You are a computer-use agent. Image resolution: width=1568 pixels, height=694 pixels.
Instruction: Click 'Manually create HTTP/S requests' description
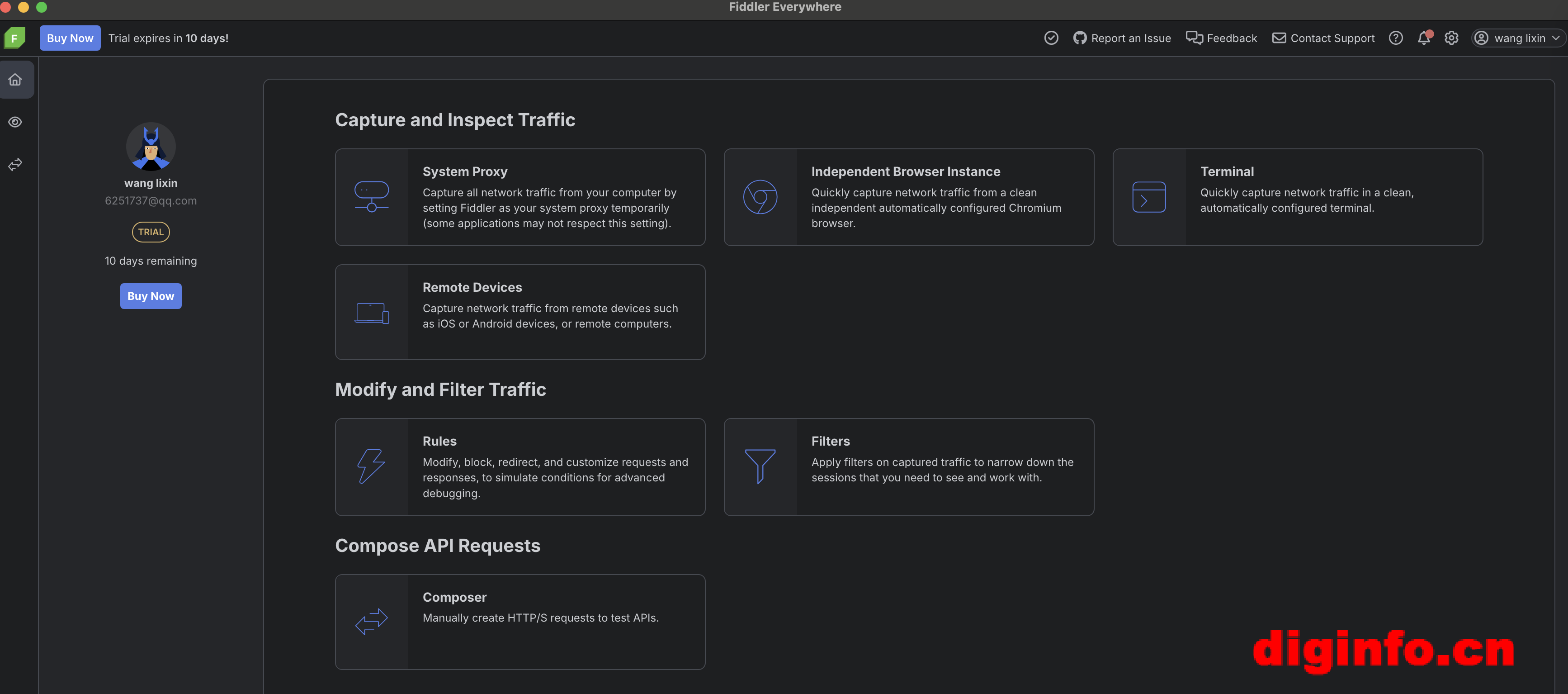coord(540,618)
